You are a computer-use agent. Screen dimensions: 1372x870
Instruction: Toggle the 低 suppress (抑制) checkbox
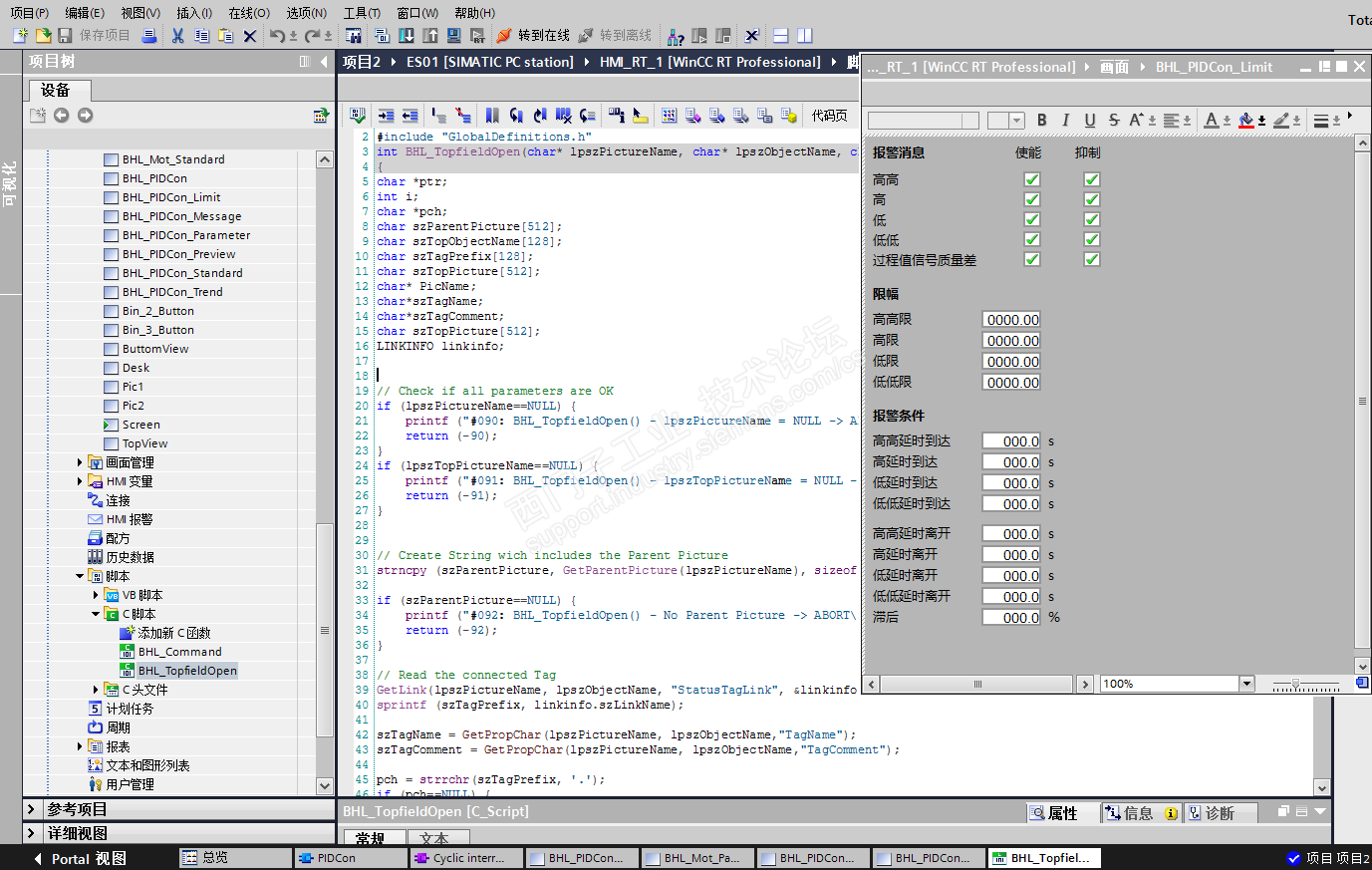[x=1092, y=219]
